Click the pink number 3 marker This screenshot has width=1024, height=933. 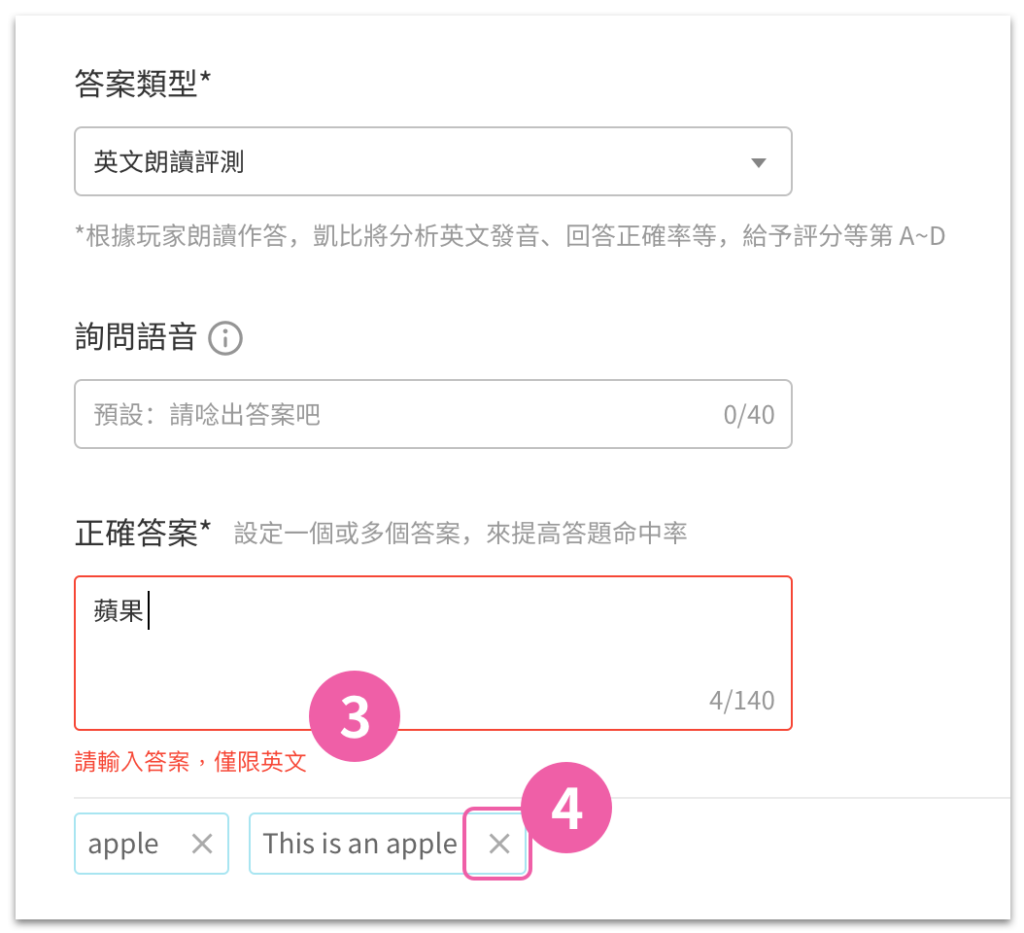354,716
